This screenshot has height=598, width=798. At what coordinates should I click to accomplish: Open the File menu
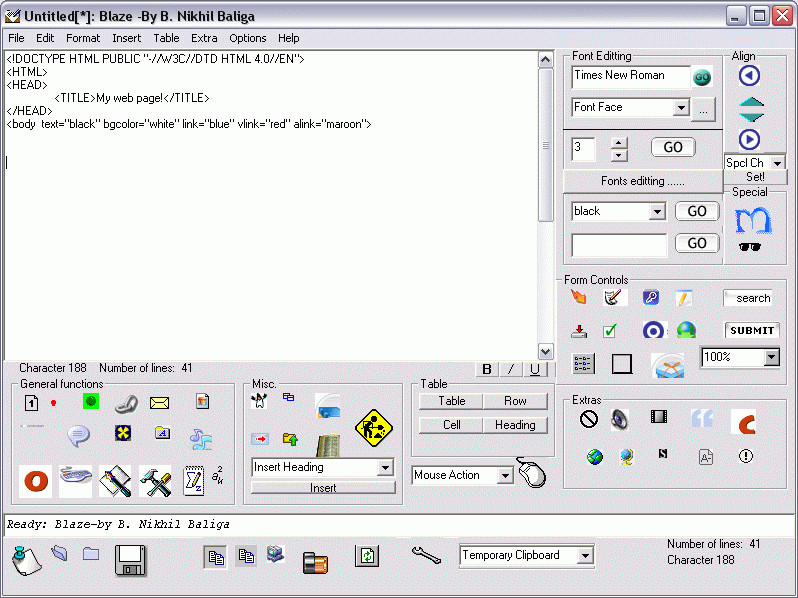point(16,38)
